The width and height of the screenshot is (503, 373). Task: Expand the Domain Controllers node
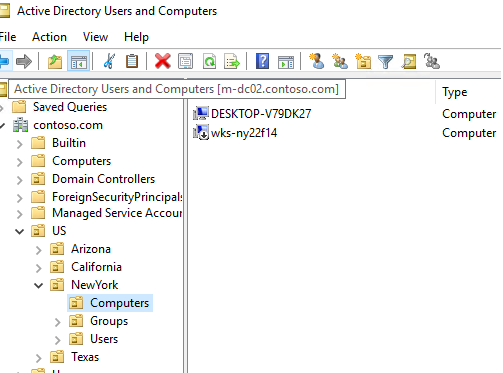(20, 180)
